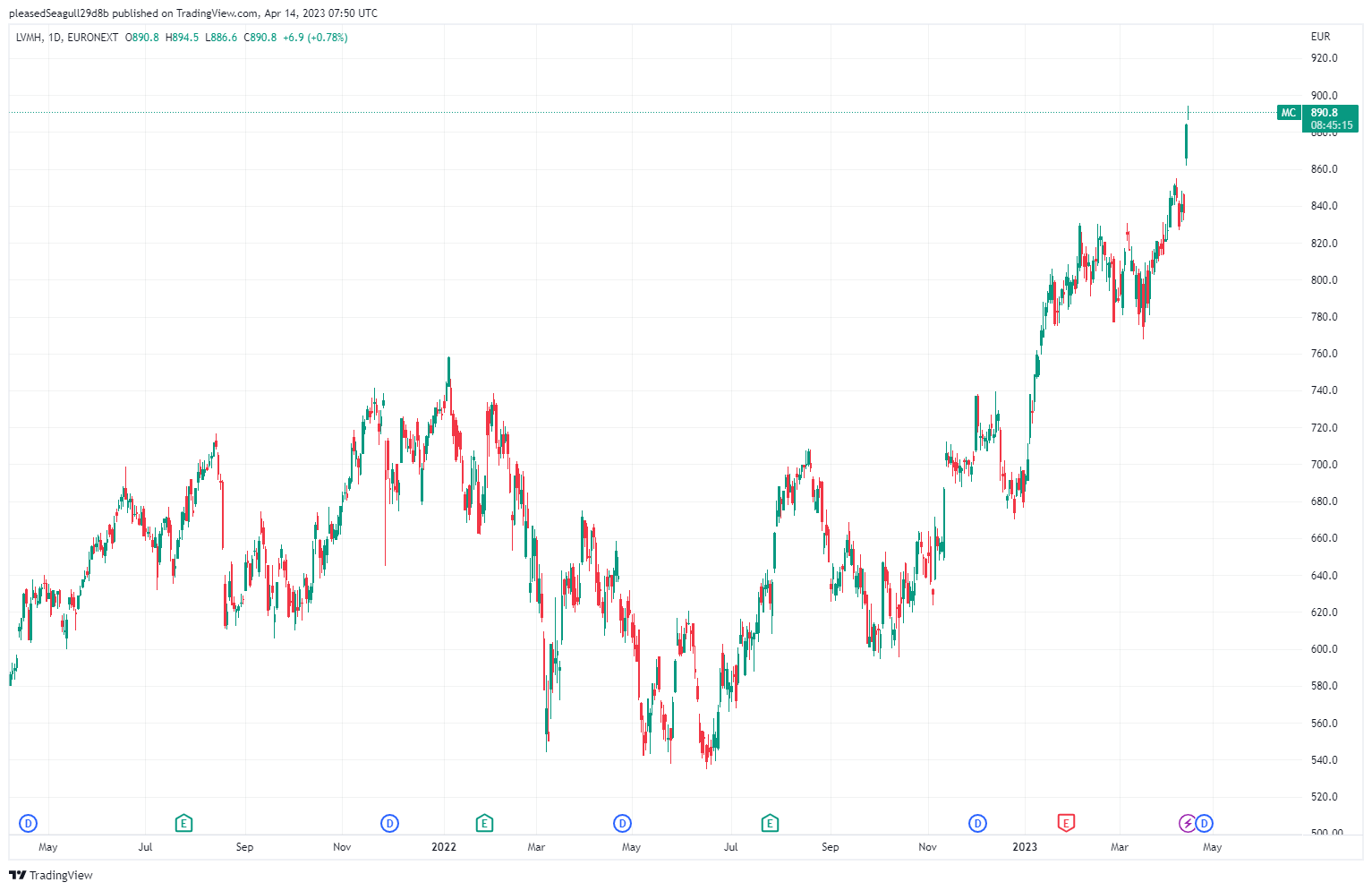Click the 2023 label on the time axis
The image size is (1372, 891).
point(1025,846)
